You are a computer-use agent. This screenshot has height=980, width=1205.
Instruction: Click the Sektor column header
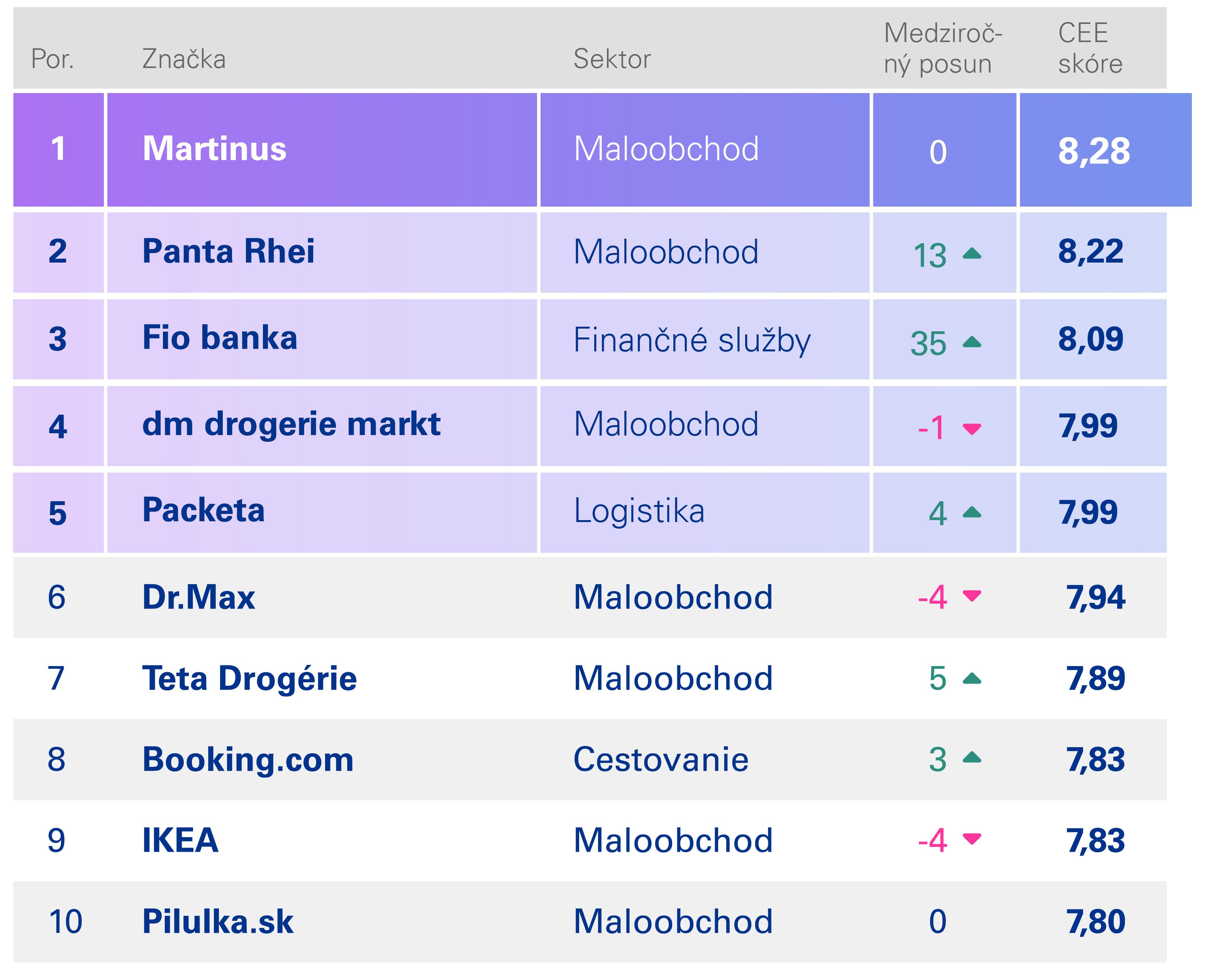tap(612, 59)
